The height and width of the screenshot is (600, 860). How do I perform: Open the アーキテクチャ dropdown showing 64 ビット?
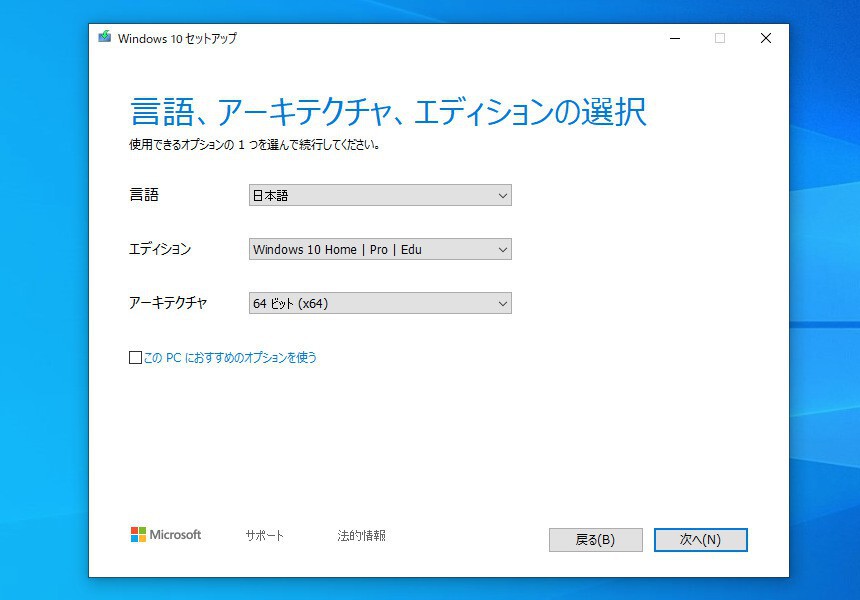tap(380, 303)
